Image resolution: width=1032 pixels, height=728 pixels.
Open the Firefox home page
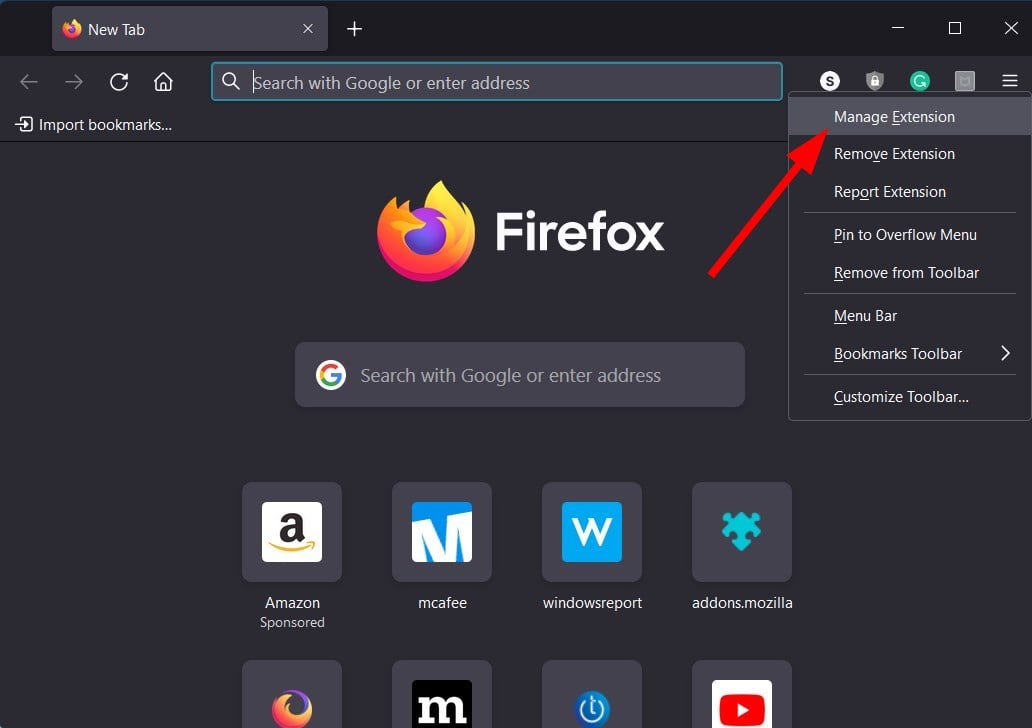(x=163, y=82)
